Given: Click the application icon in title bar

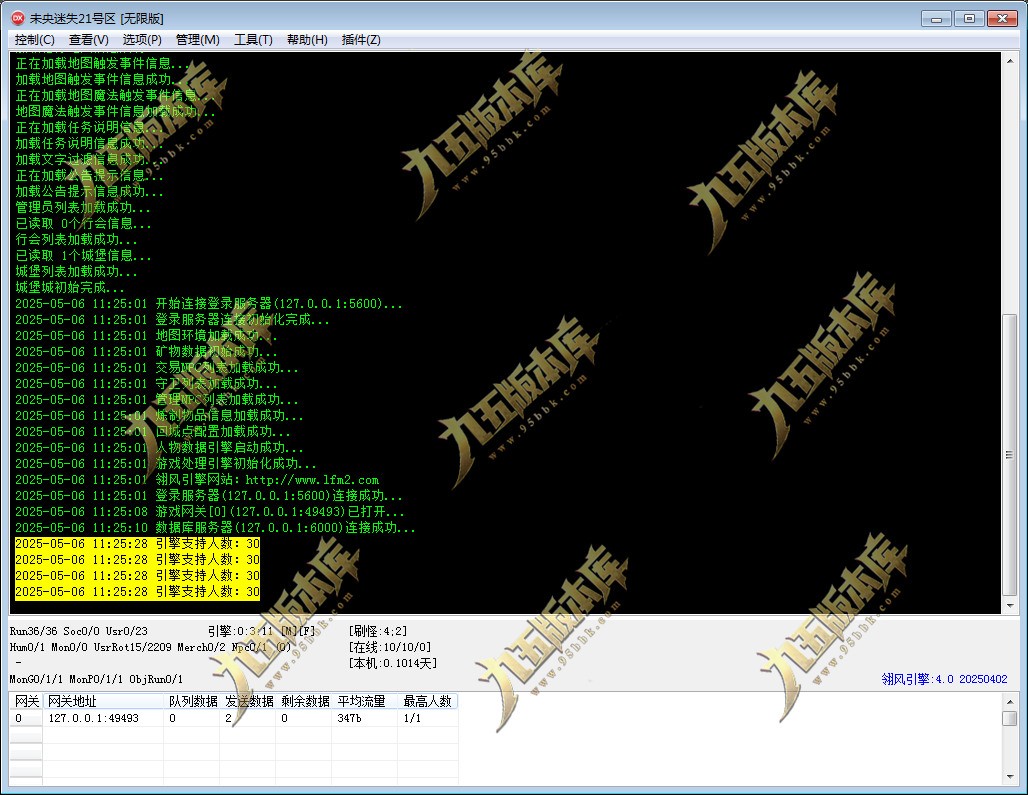Looking at the screenshot, I should click(18, 18).
